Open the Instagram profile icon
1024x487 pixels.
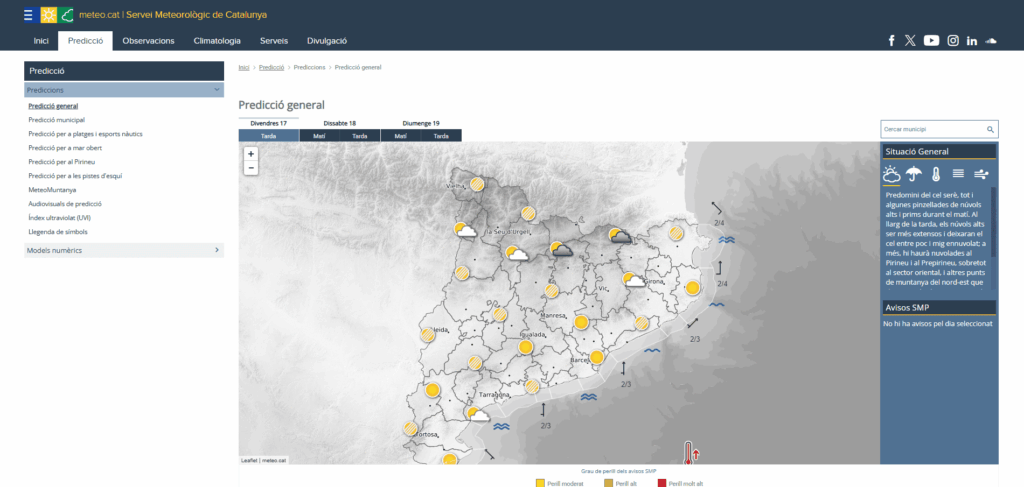(953, 40)
